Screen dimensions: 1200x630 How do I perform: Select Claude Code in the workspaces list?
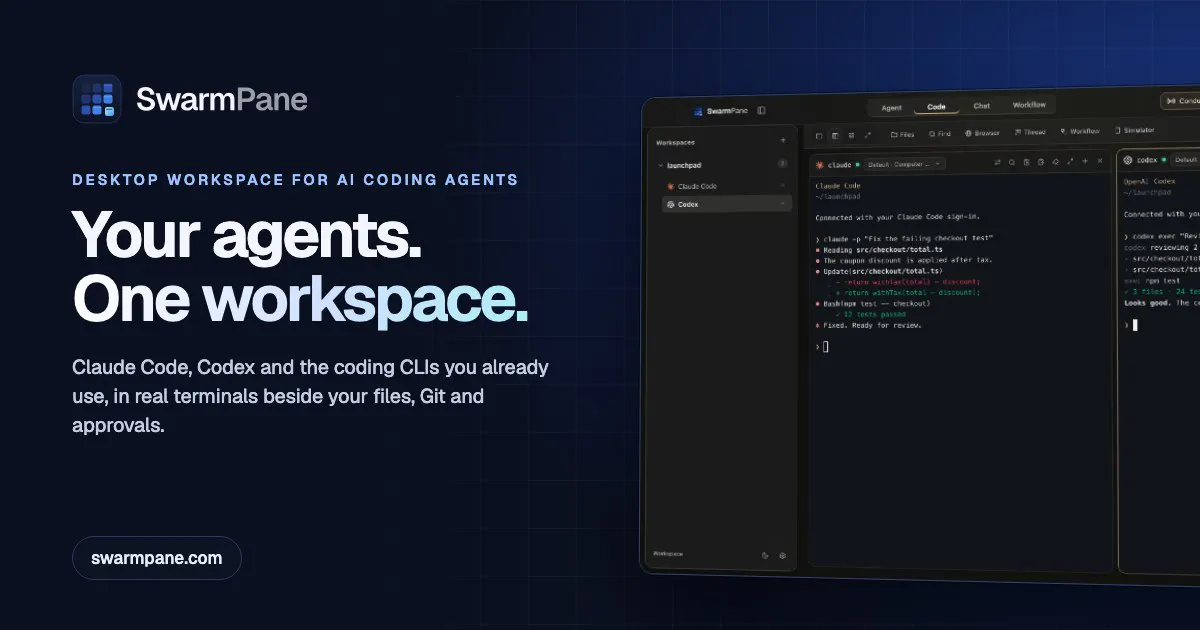click(727, 186)
